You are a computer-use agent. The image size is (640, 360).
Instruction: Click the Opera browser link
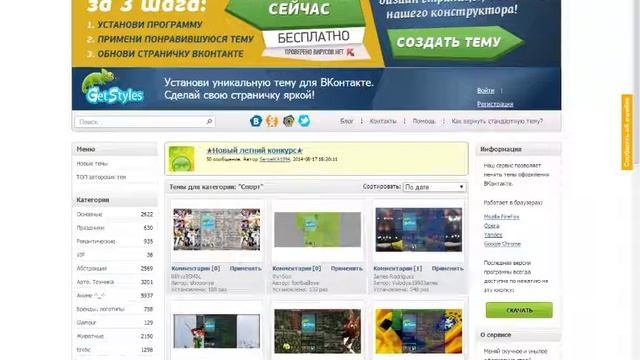coord(491,226)
